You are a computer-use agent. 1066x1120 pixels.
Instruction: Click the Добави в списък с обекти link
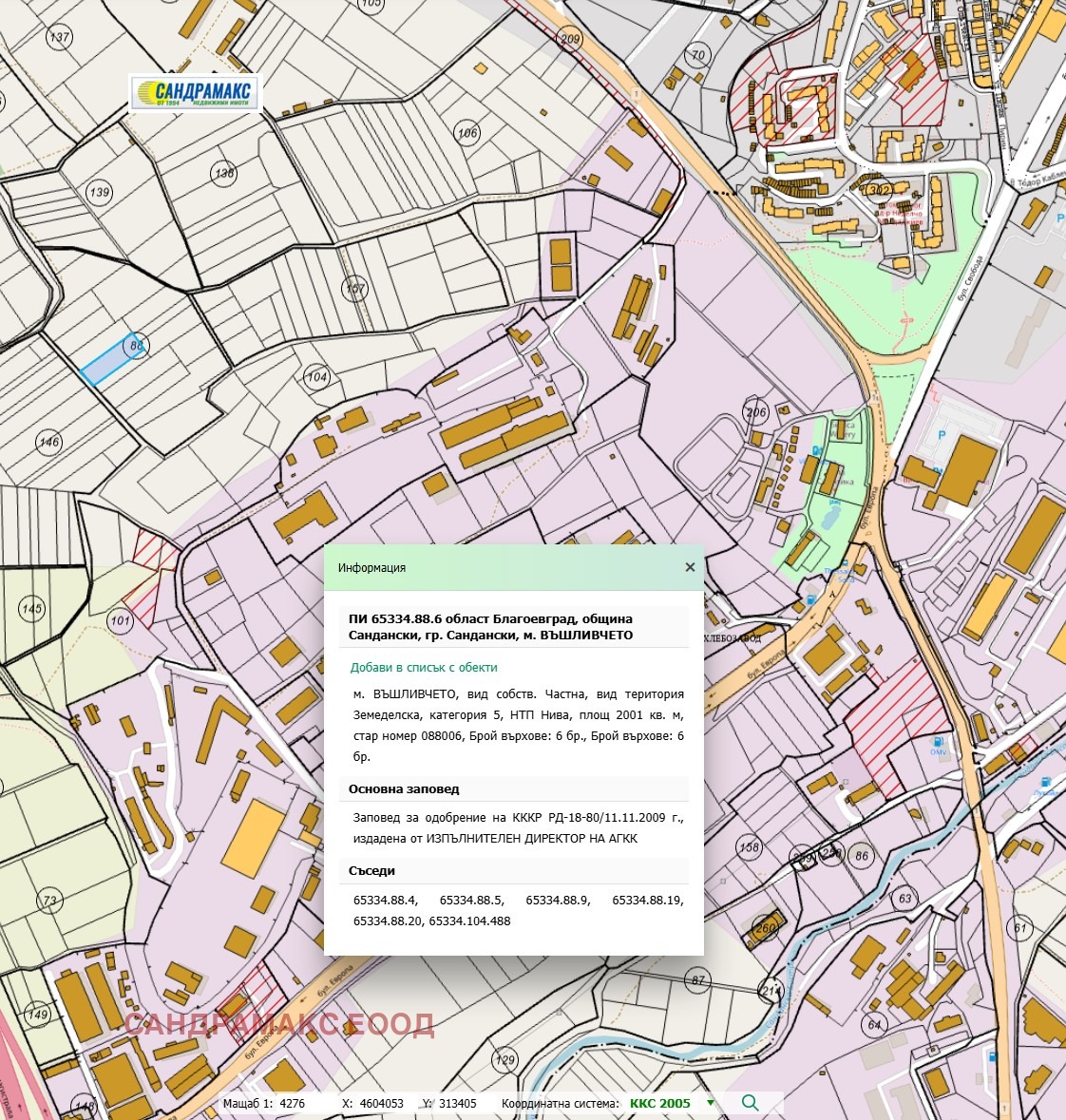tap(424, 668)
